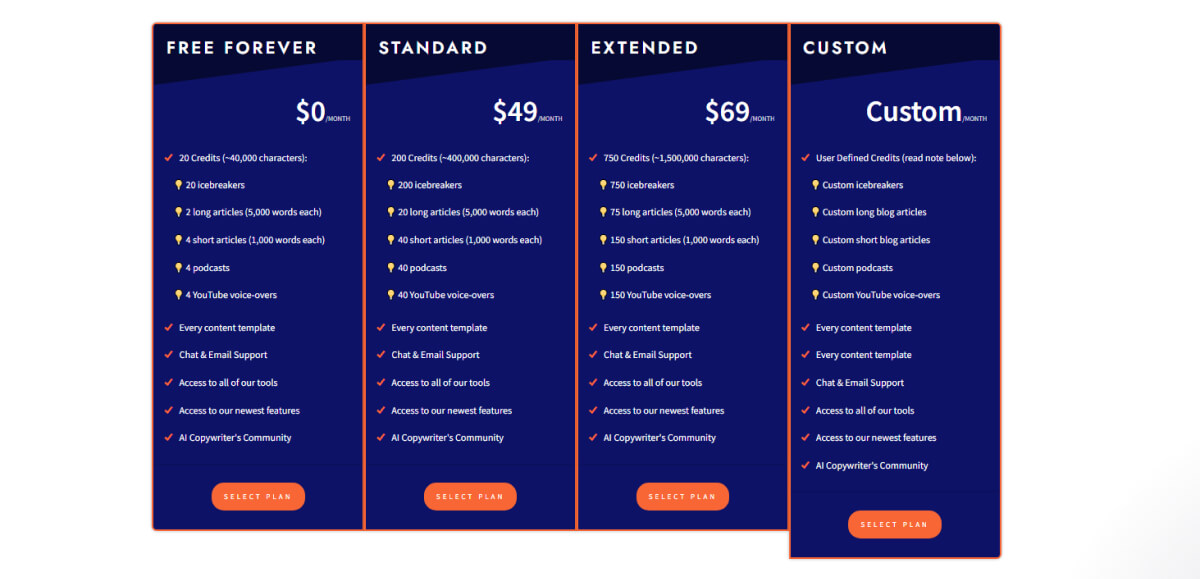Click checkmark by User Defined Credits
The image size is (1200, 579).
805,157
